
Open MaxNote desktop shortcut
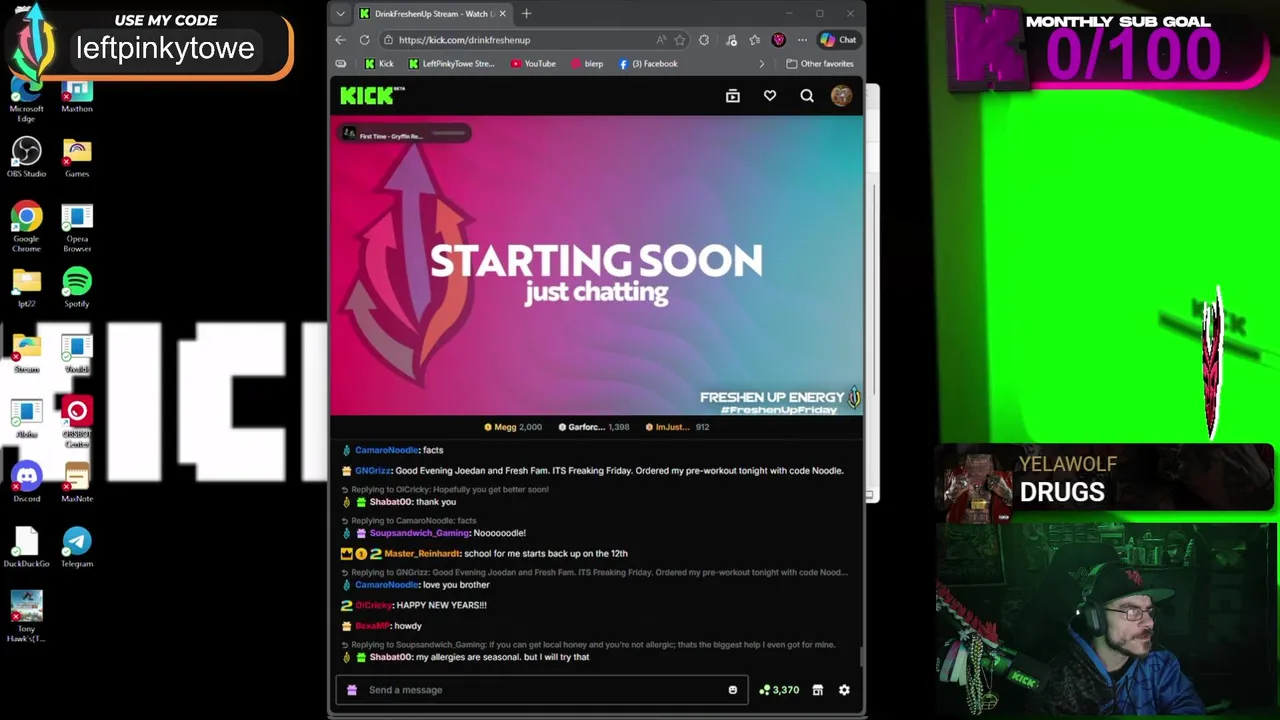pos(77,482)
